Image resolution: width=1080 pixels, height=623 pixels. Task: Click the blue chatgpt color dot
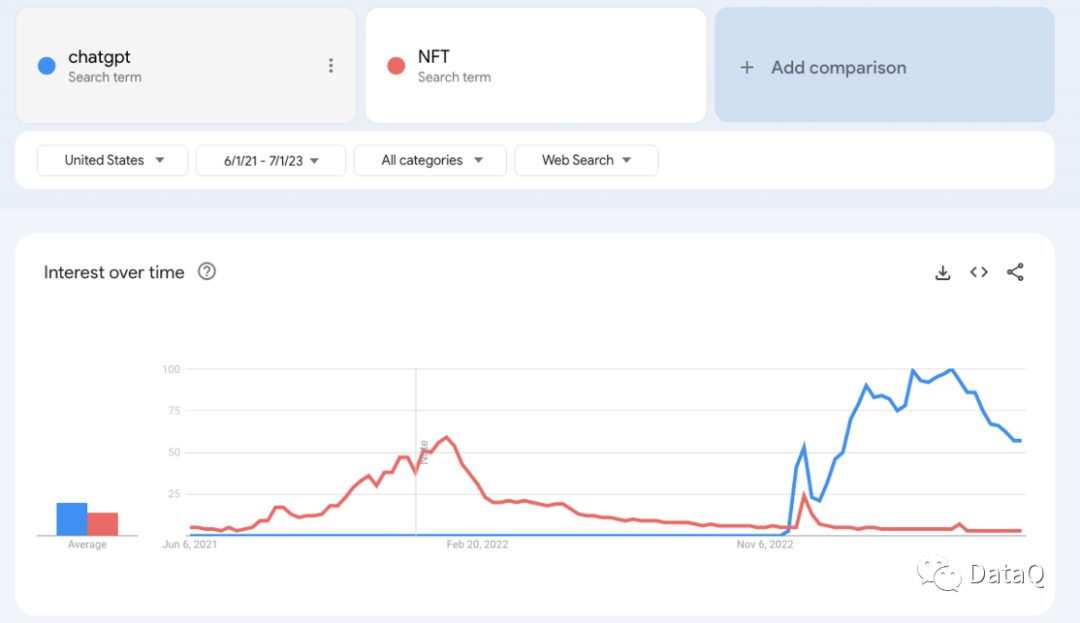tap(47, 66)
